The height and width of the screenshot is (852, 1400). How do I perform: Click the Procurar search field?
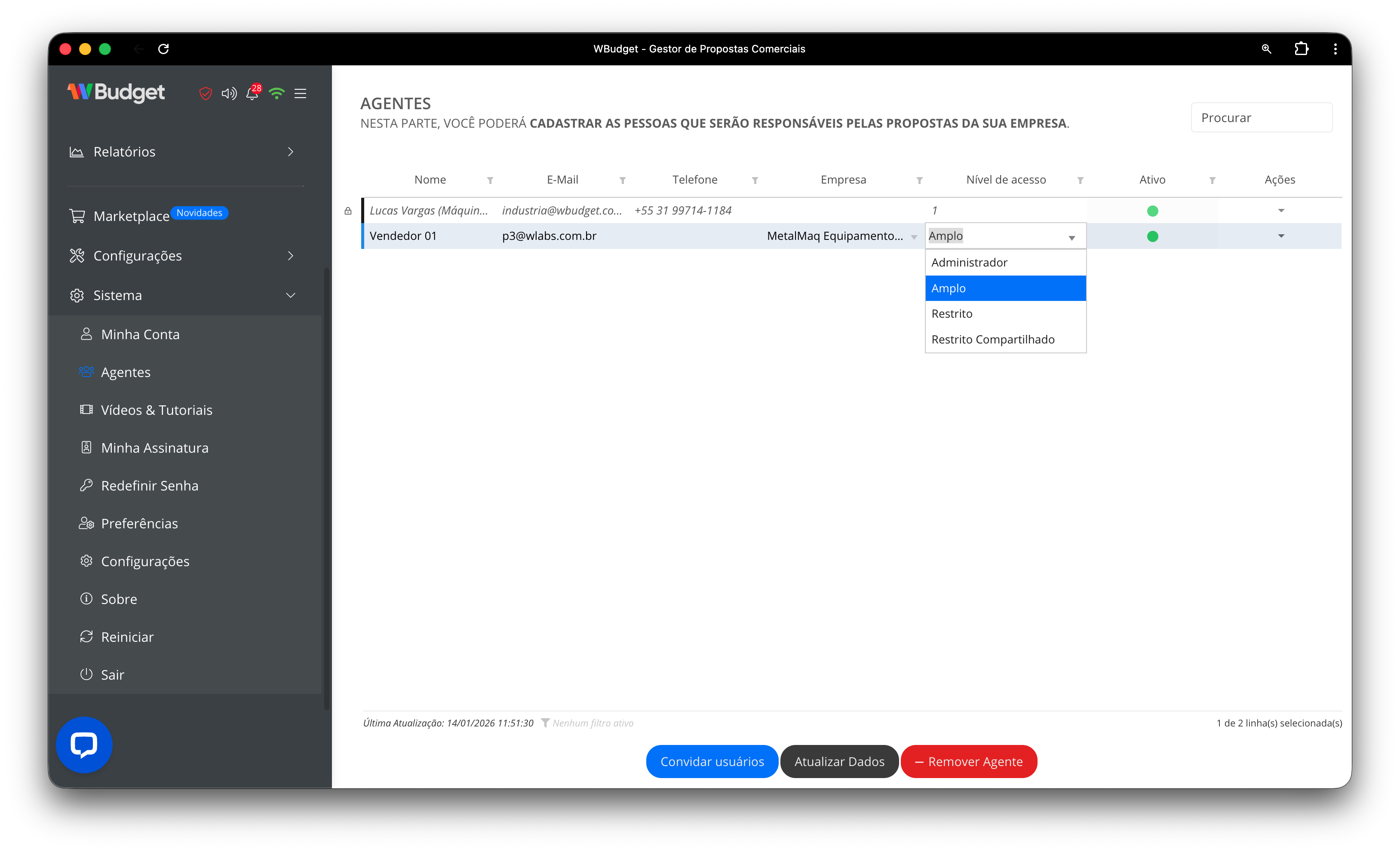pyautogui.click(x=1261, y=118)
